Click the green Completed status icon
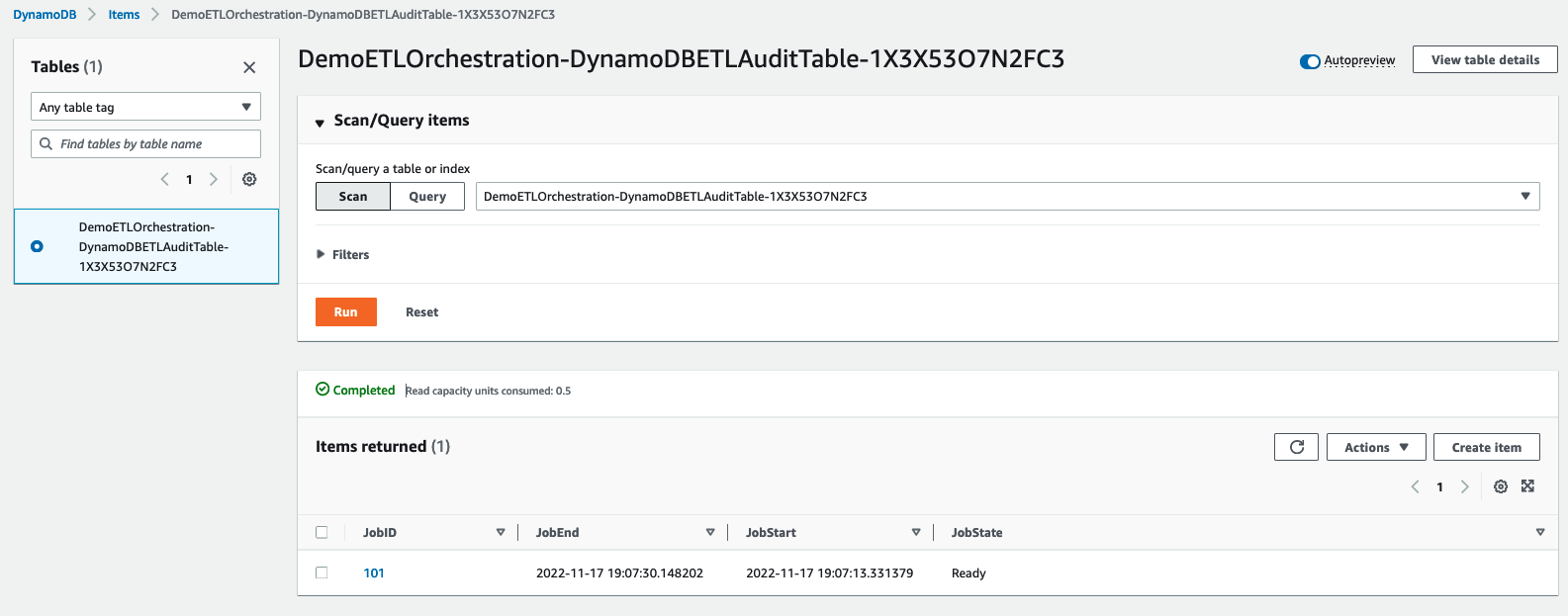 pyautogui.click(x=323, y=390)
